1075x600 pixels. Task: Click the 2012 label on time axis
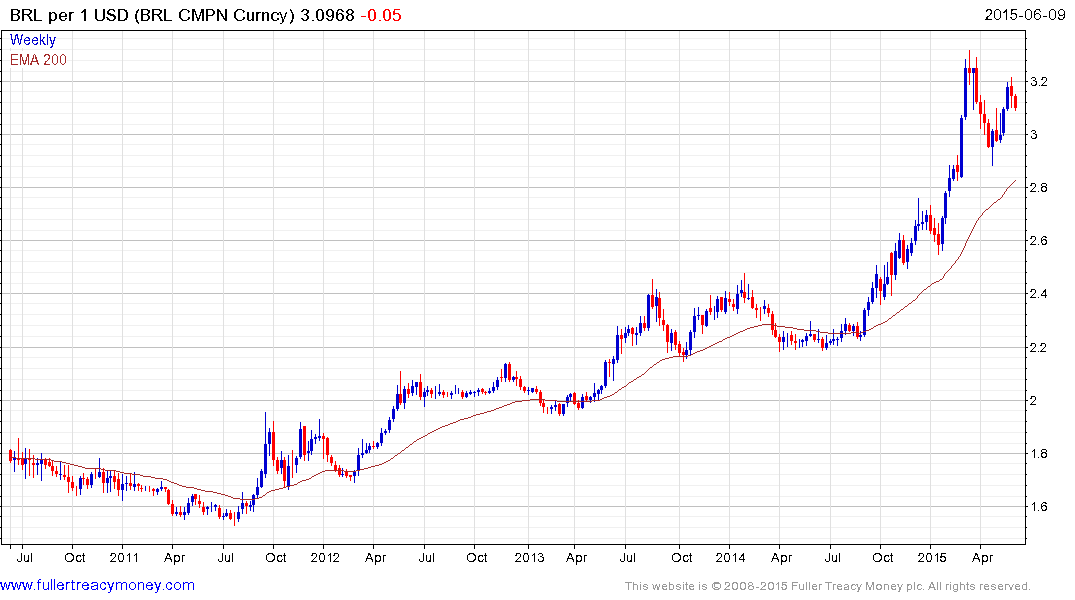click(x=325, y=557)
